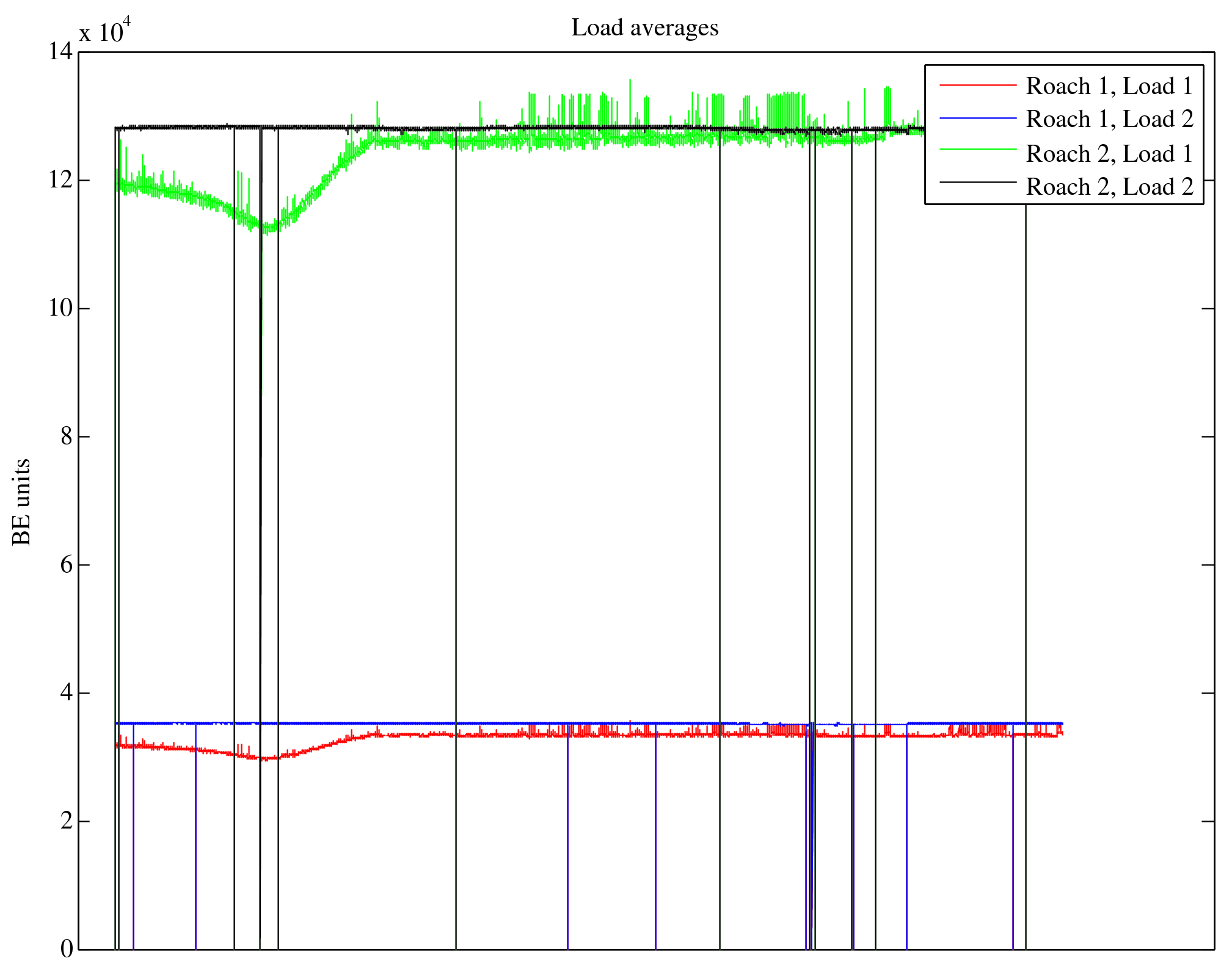Click the lowest dip of the green curve

[x=267, y=230]
